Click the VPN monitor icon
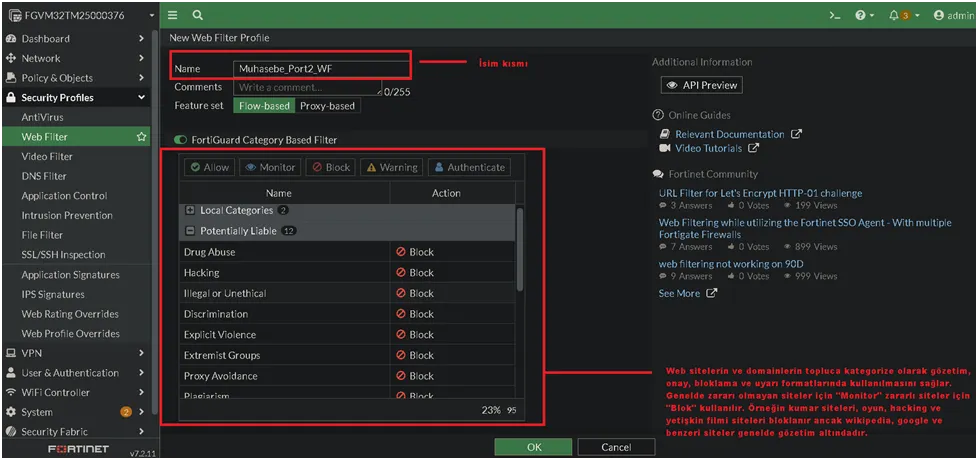Screen dimensions: 978x460 11,353
